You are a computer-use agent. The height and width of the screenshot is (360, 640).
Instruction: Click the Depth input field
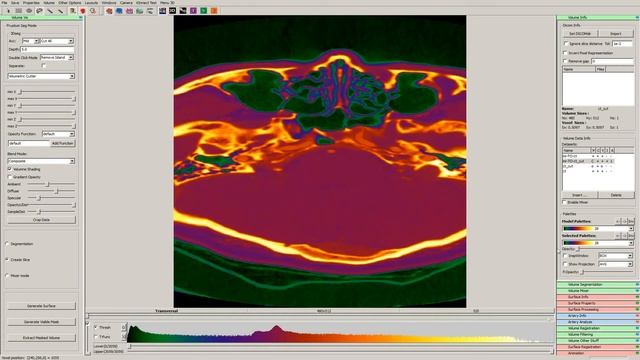[47, 49]
